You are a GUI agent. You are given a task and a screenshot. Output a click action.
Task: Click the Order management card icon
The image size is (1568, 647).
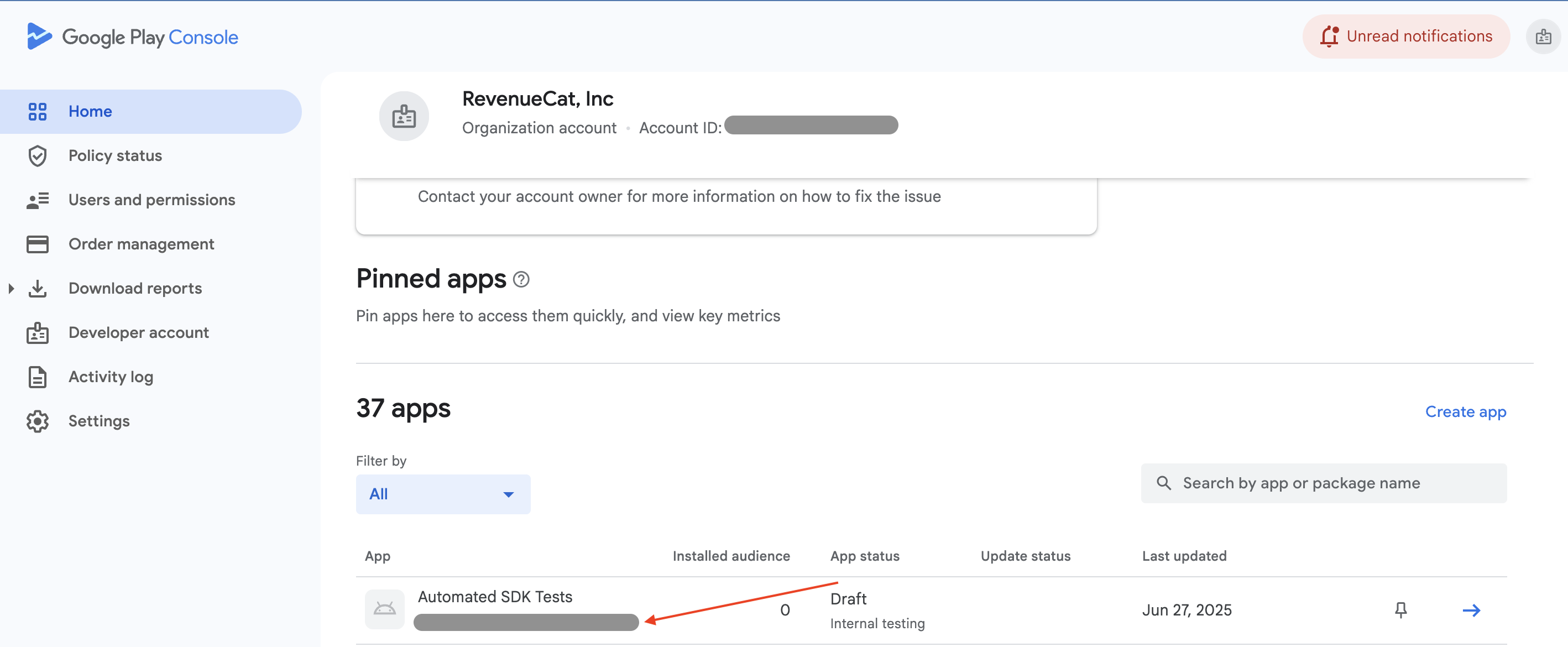[x=37, y=244]
